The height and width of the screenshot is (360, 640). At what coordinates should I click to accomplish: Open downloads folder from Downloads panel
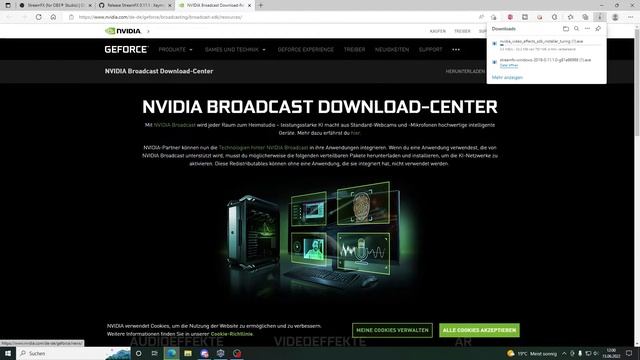pos(566,29)
